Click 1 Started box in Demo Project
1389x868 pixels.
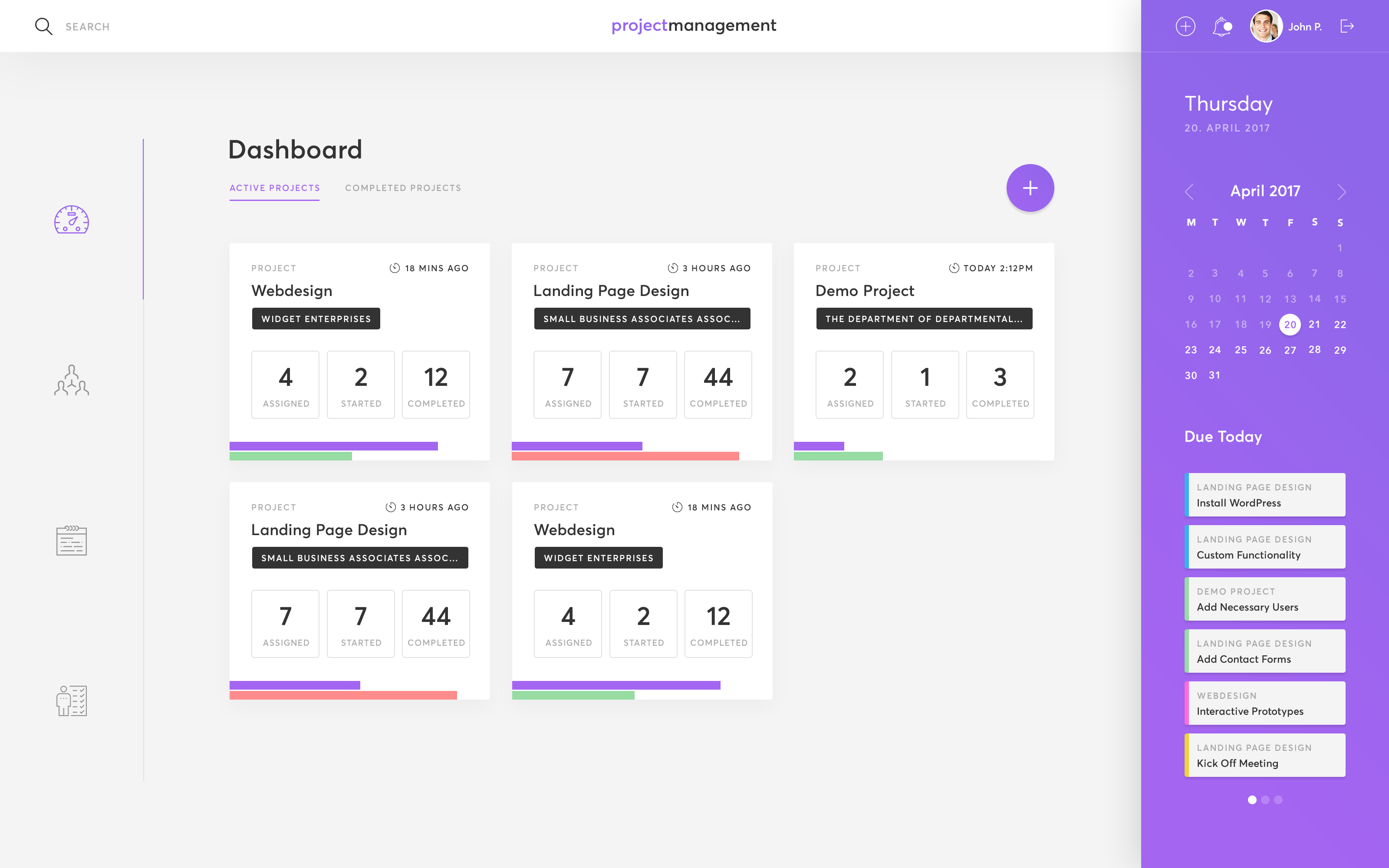coord(925,385)
